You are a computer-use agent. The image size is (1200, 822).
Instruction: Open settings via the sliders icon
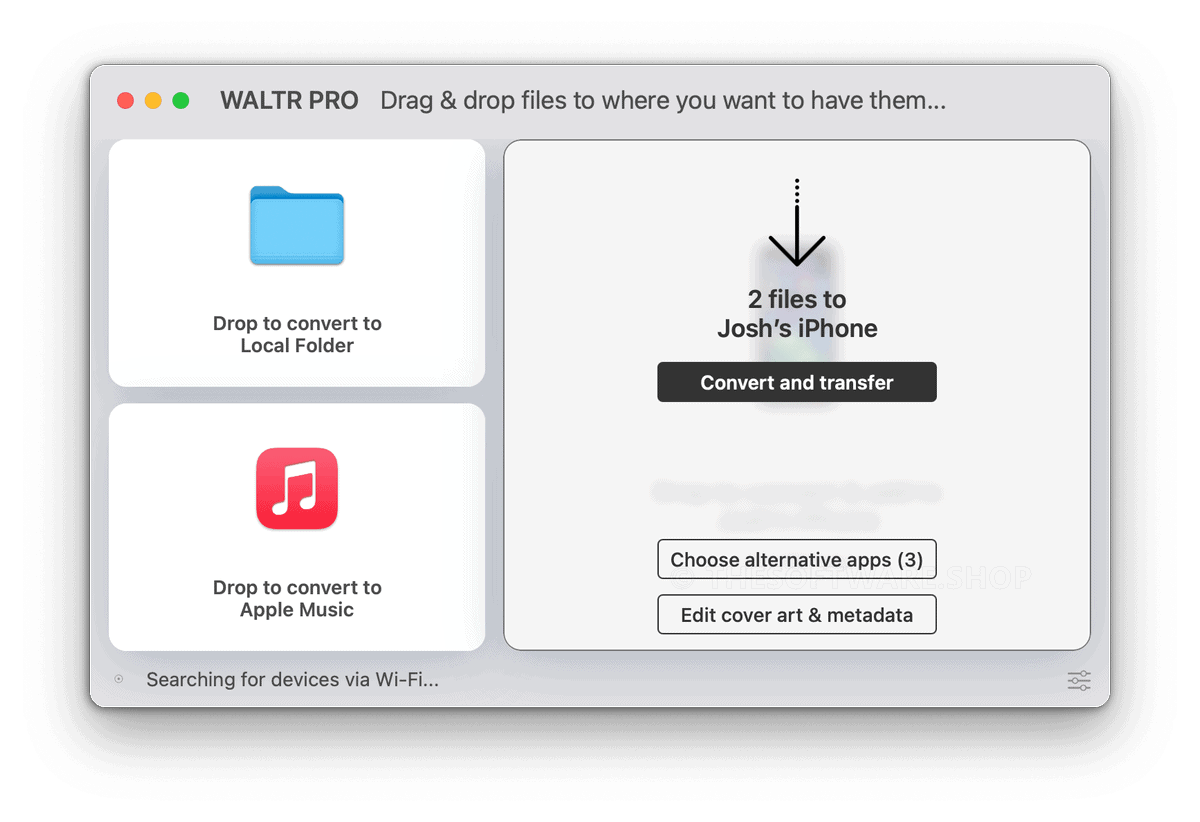pyautogui.click(x=1079, y=681)
